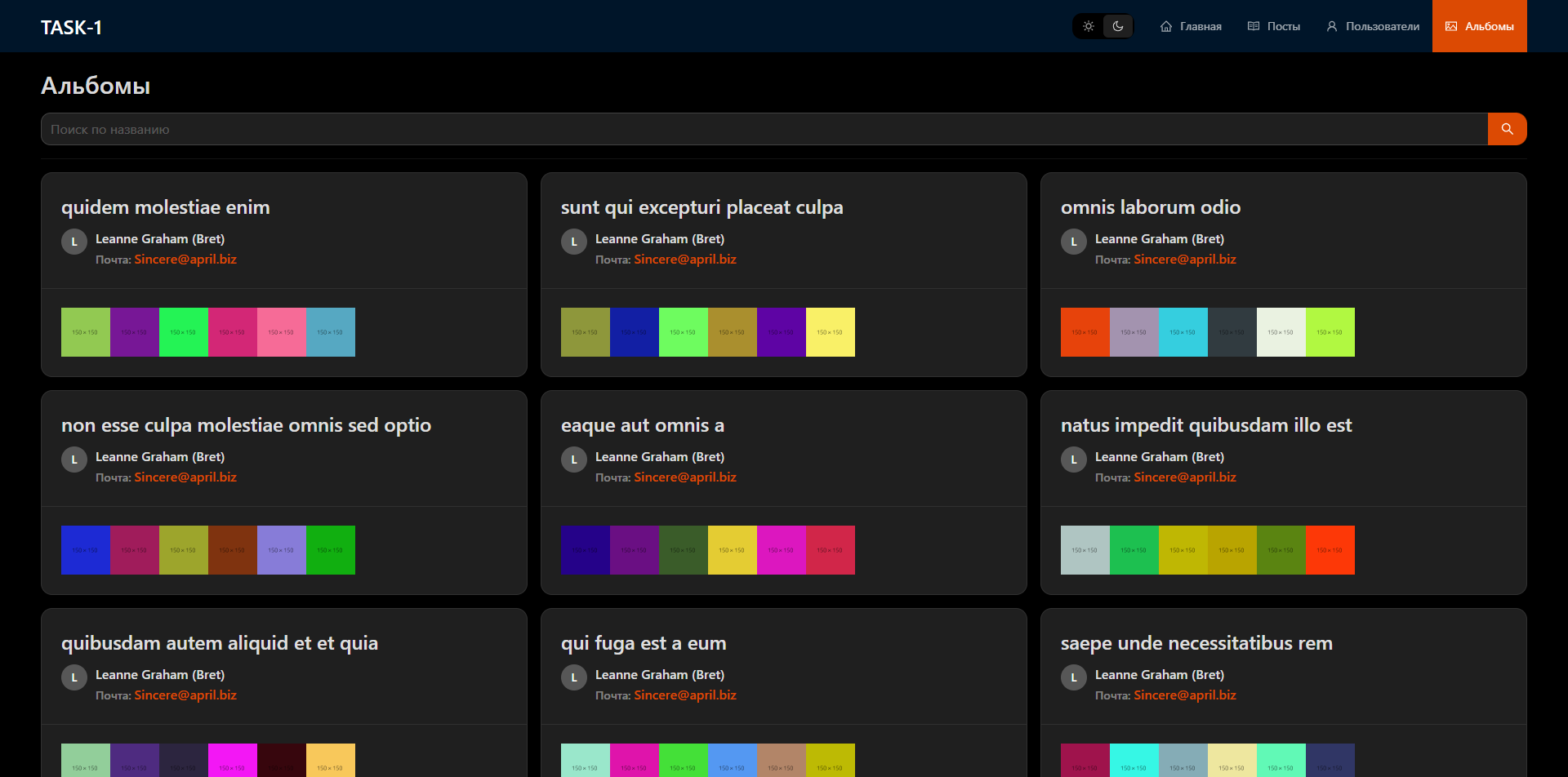Open the Главная home menu item
This screenshot has width=1568, height=777.
click(1191, 26)
